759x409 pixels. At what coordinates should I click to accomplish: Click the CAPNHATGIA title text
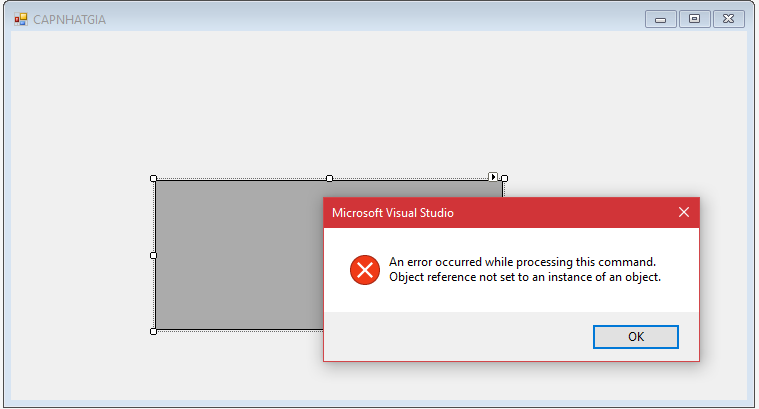pyautogui.click(x=69, y=20)
